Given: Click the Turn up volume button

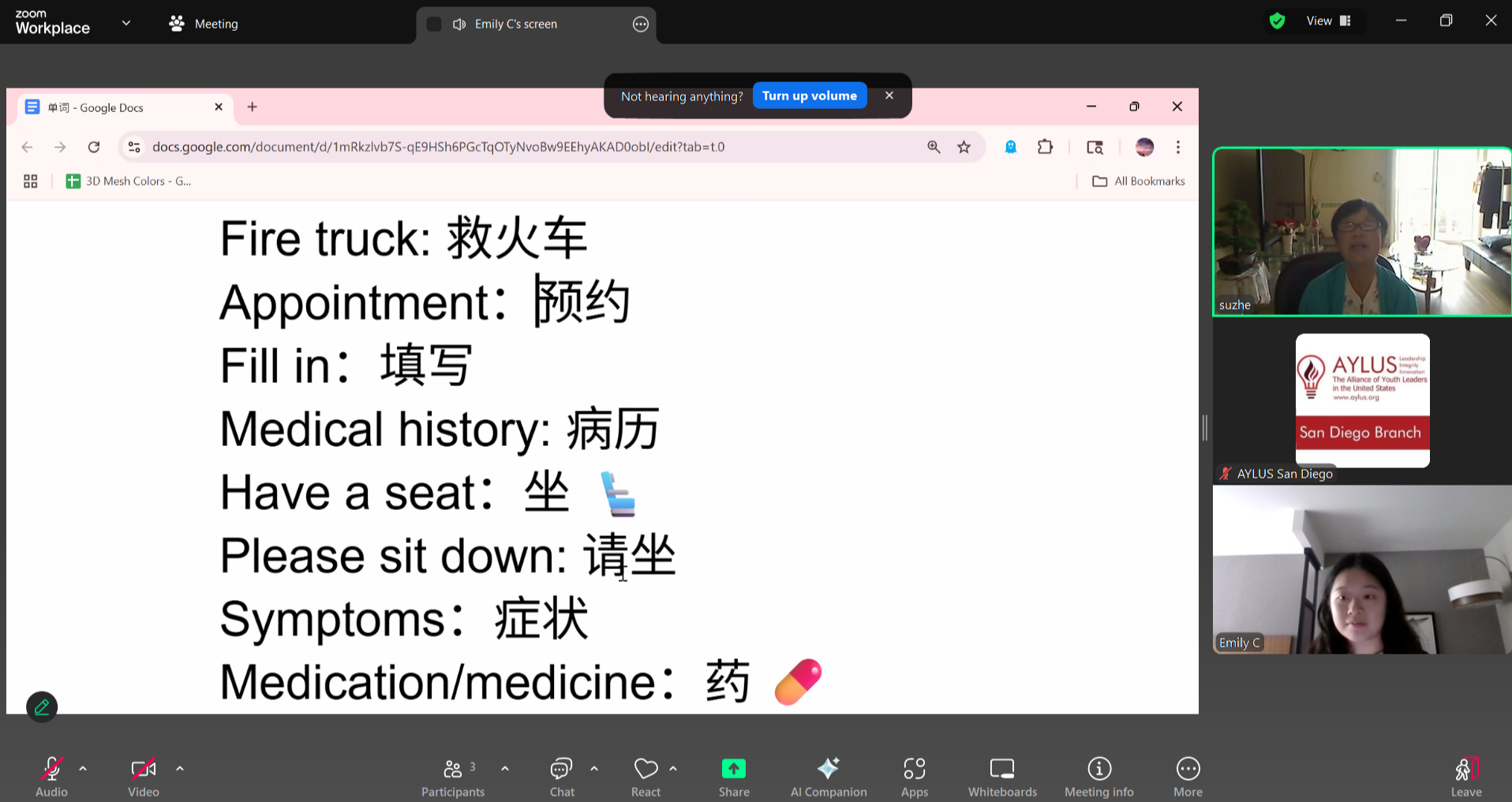Looking at the screenshot, I should 809,96.
